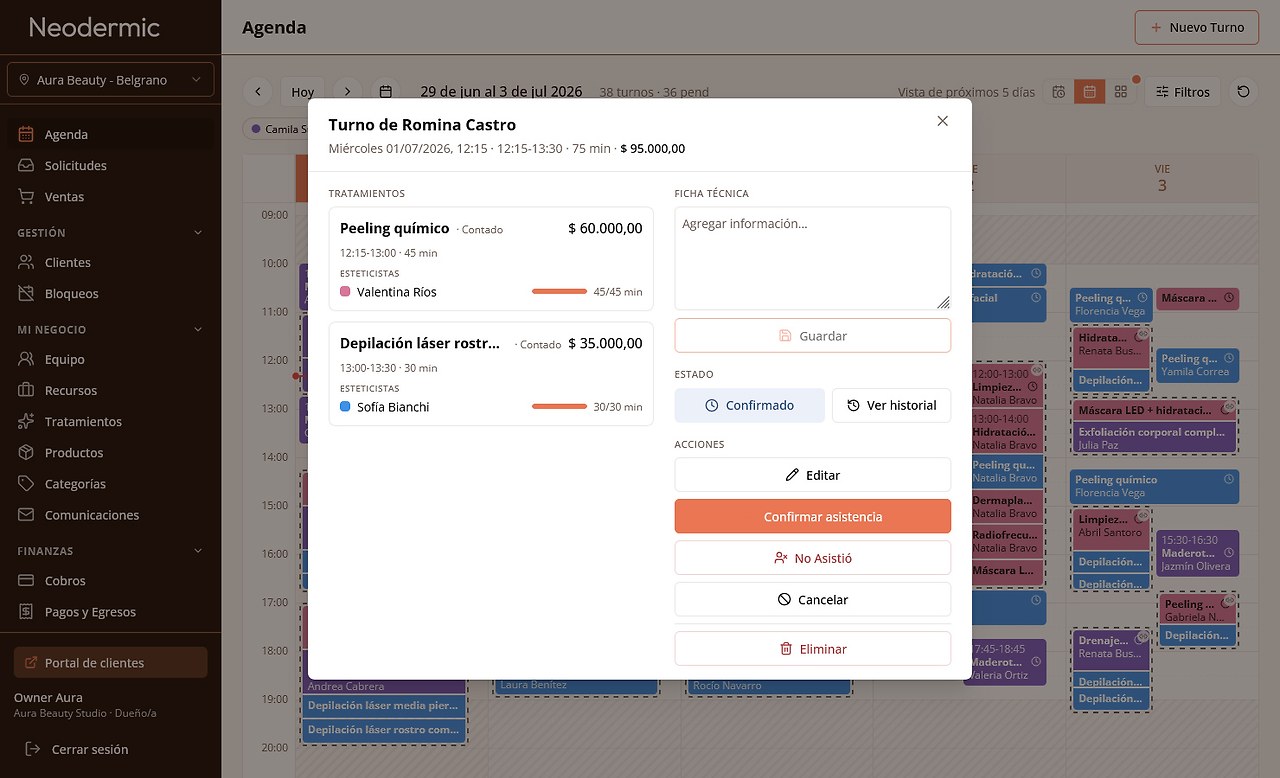
Task: Click the Tratamientos sparkle icon
Action: click(x=26, y=421)
